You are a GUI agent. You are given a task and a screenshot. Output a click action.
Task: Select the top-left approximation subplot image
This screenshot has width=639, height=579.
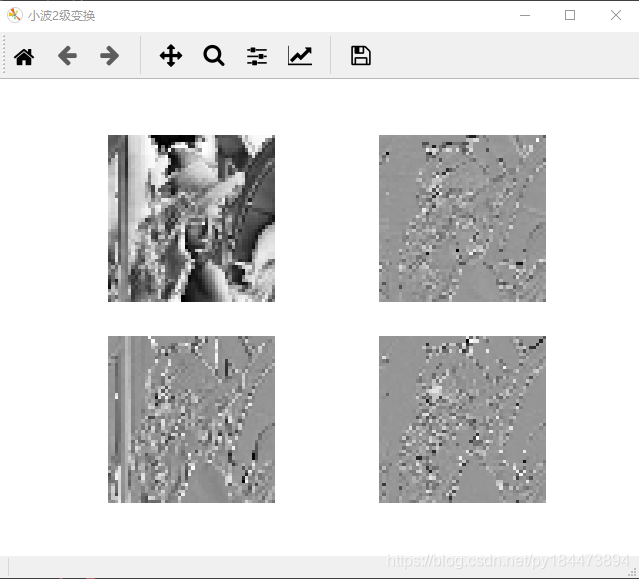(x=191, y=218)
